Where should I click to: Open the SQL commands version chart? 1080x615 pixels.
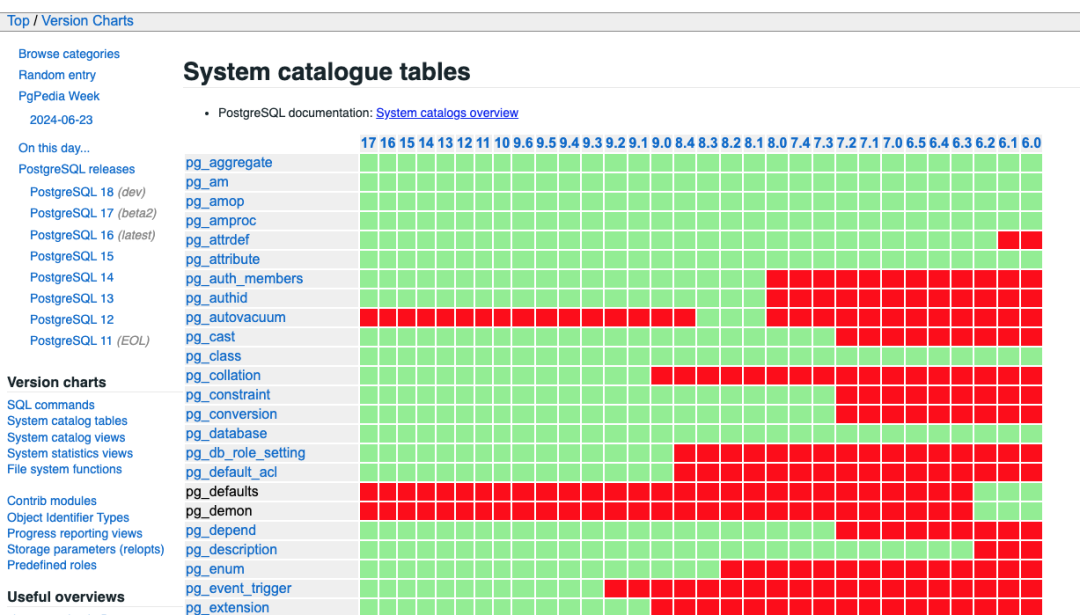click(51, 405)
